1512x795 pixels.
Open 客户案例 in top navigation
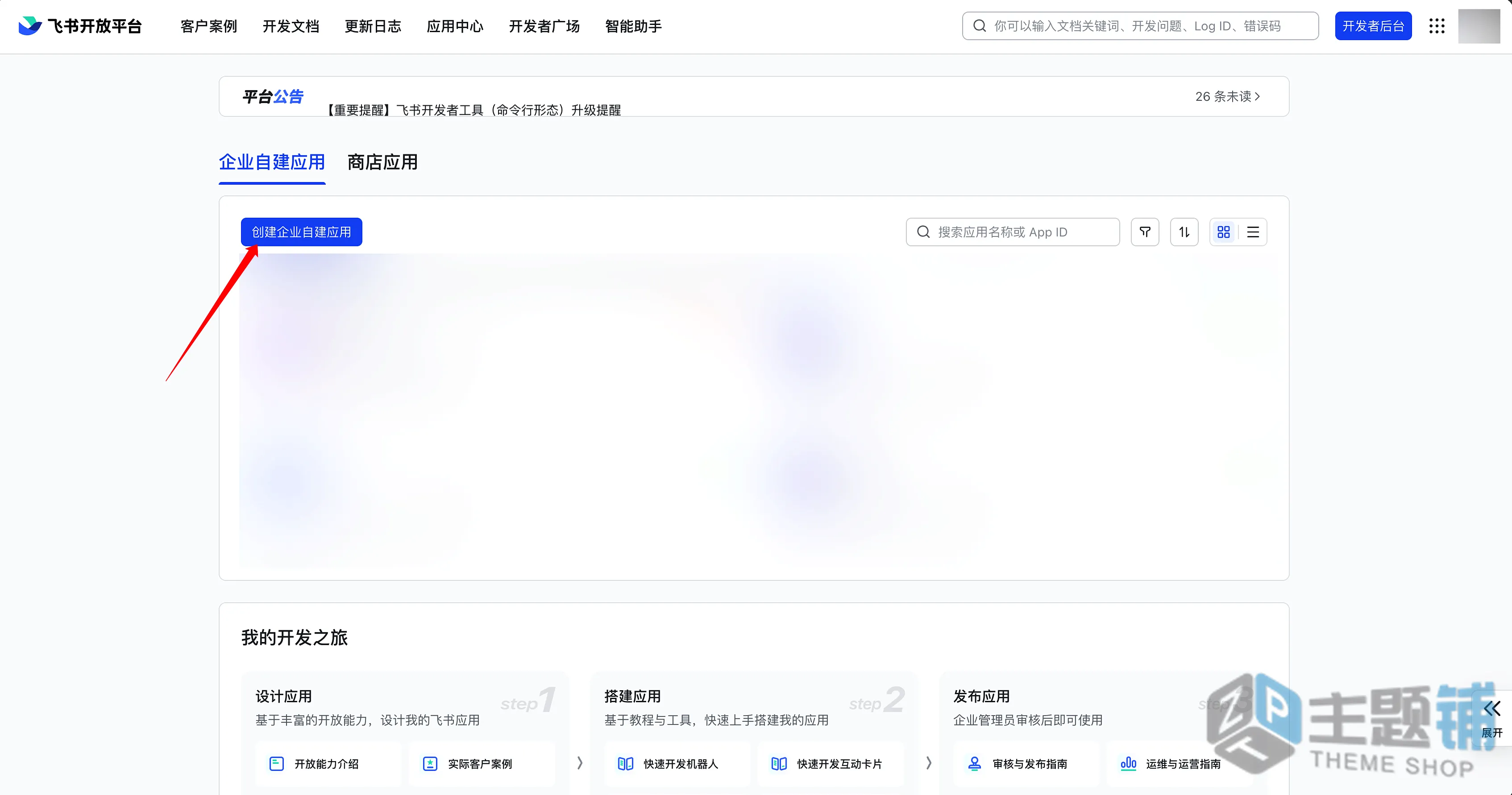(x=209, y=26)
